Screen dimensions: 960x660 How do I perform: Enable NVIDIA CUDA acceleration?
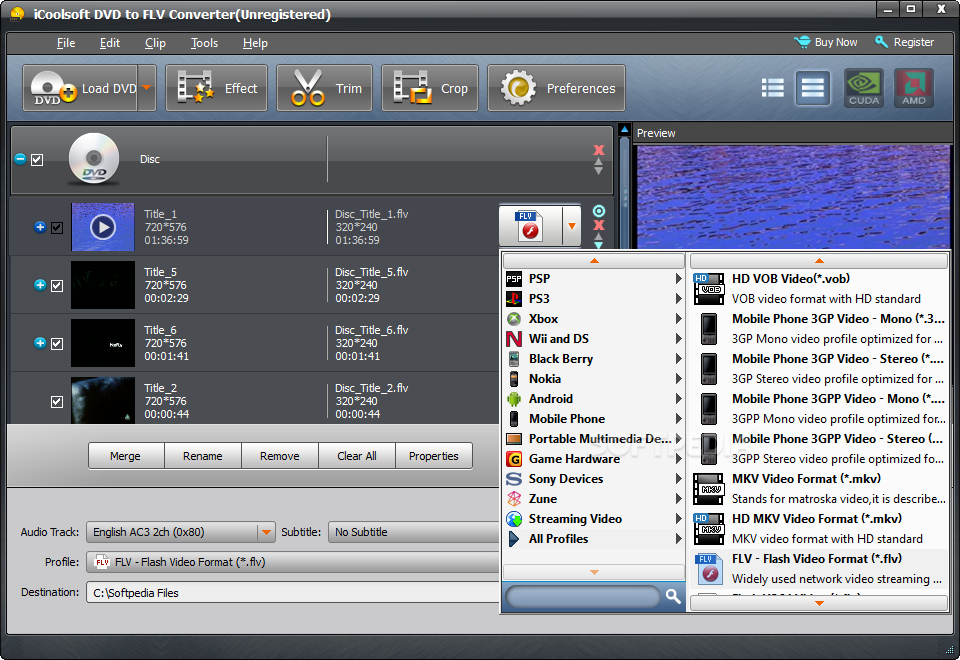pyautogui.click(x=864, y=88)
